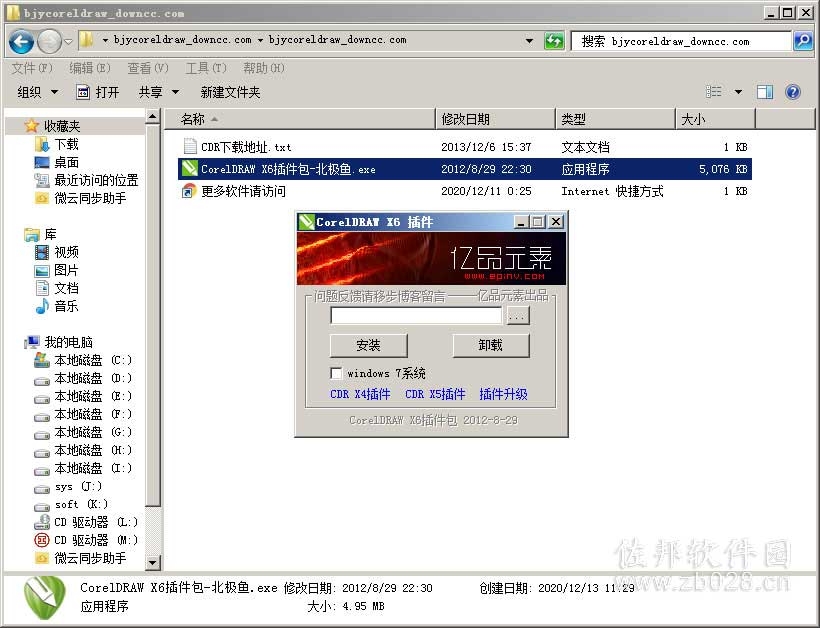
Task: Expand the 组织 dropdown
Action: pyautogui.click(x=37, y=92)
